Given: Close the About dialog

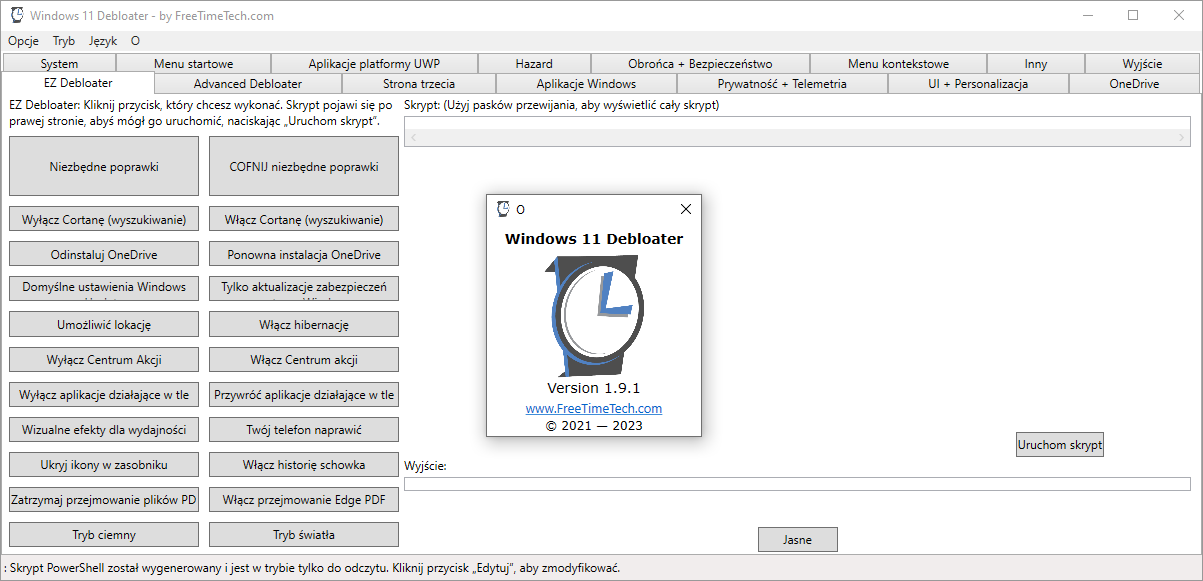Looking at the screenshot, I should tap(685, 209).
